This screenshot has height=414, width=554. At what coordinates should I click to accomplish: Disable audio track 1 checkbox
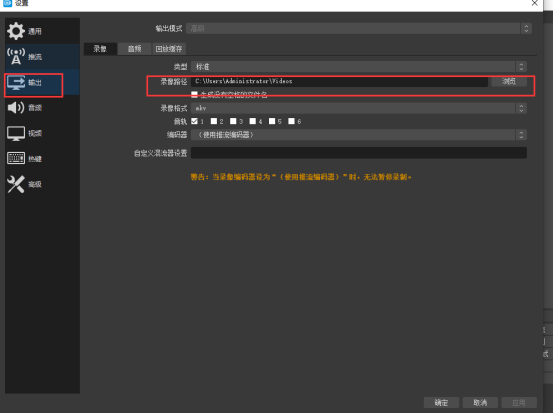coord(194,121)
